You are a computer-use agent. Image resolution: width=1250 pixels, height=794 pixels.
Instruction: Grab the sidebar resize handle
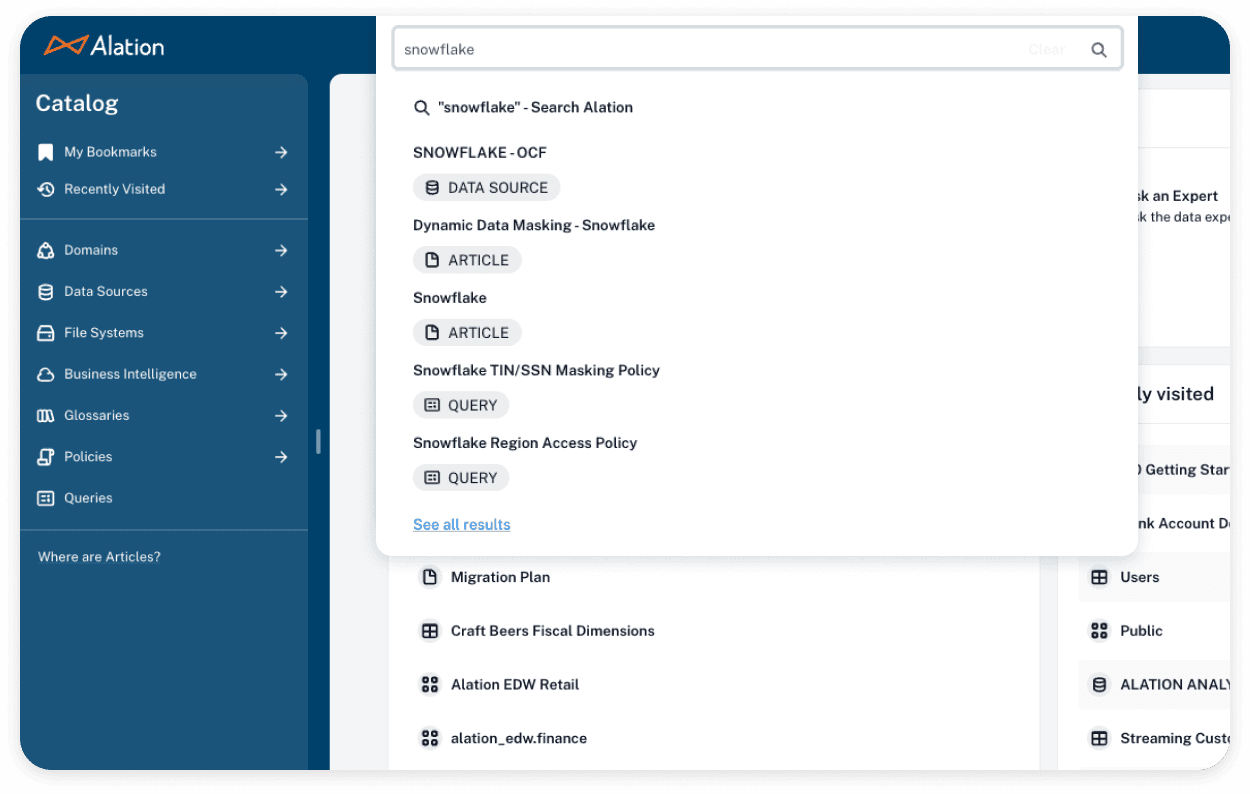[318, 441]
